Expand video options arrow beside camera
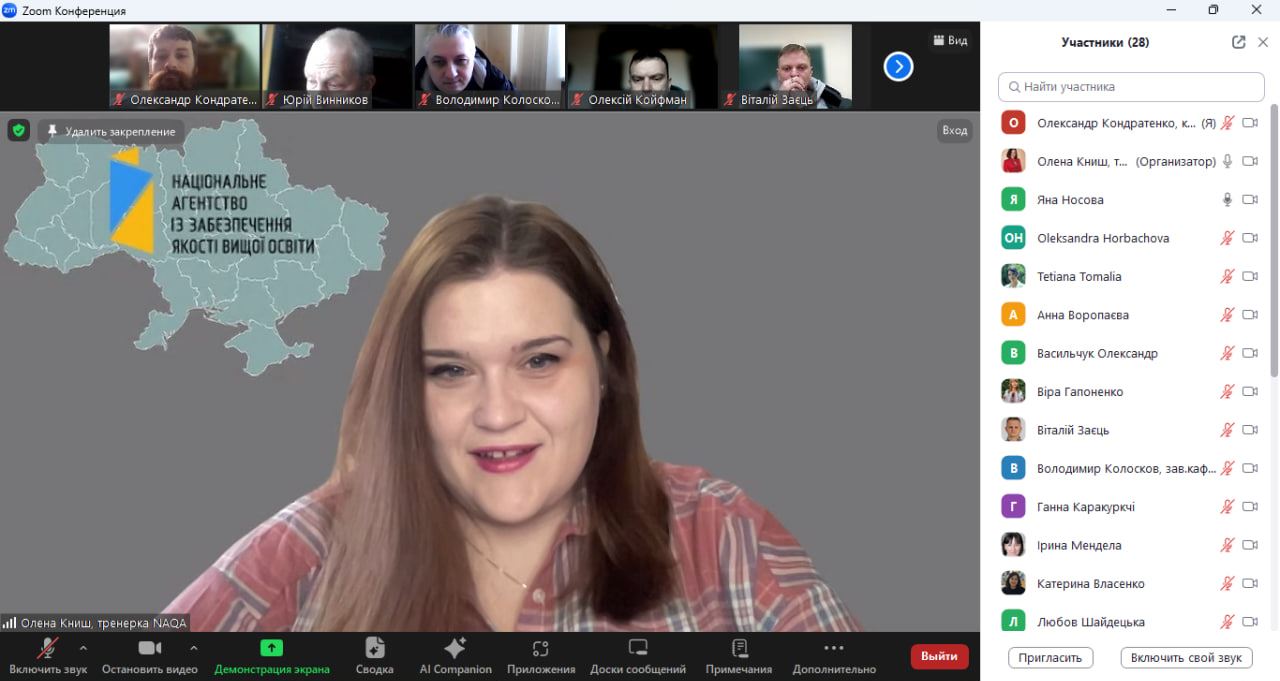This screenshot has height=681, width=1280. coord(193,647)
